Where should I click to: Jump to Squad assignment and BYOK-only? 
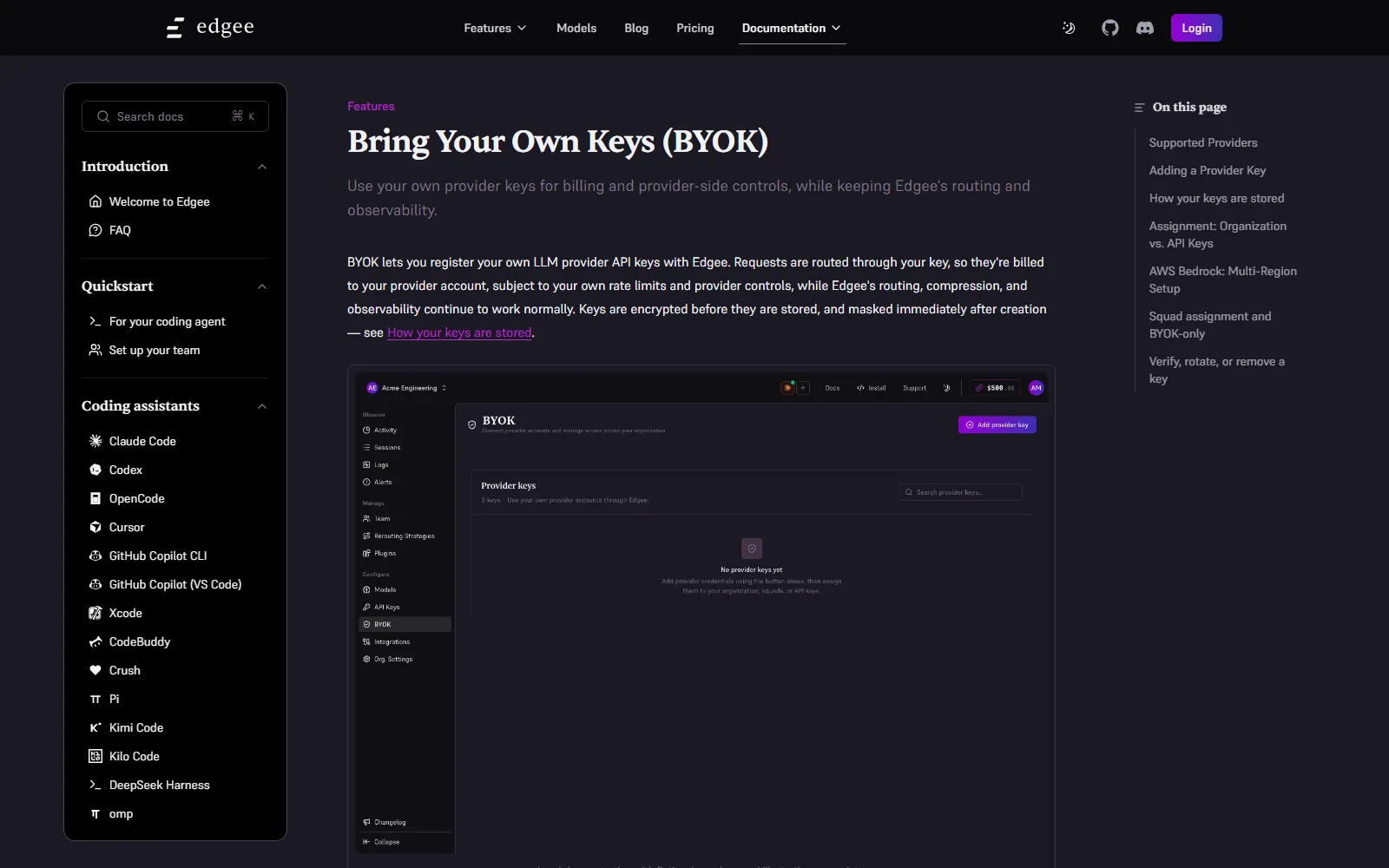(x=1210, y=325)
